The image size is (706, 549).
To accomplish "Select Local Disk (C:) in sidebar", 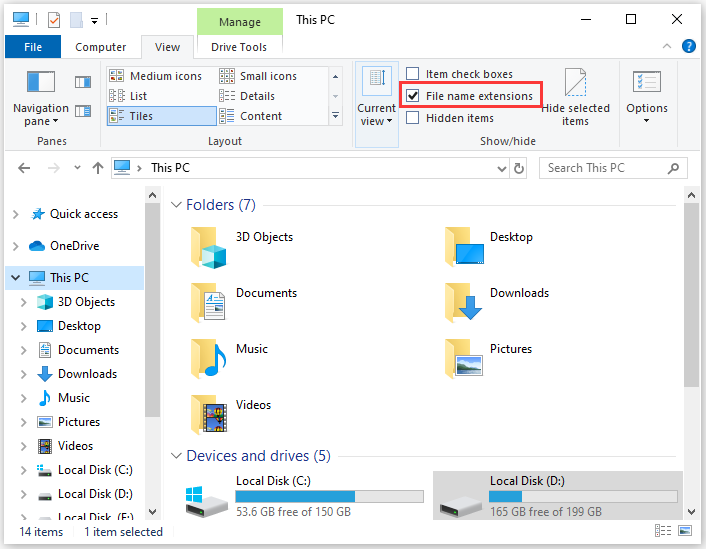I will tap(95, 470).
